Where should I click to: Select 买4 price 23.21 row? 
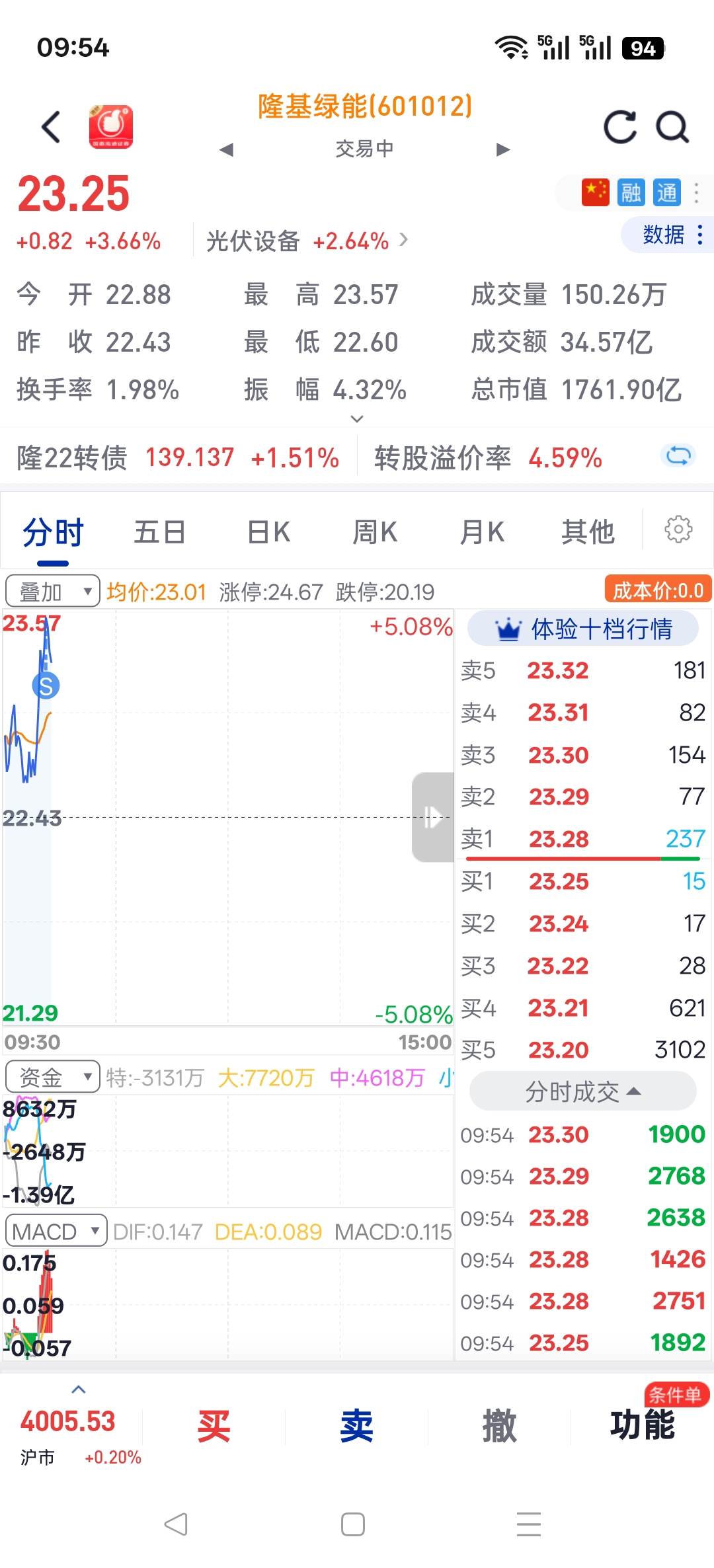coord(583,1008)
